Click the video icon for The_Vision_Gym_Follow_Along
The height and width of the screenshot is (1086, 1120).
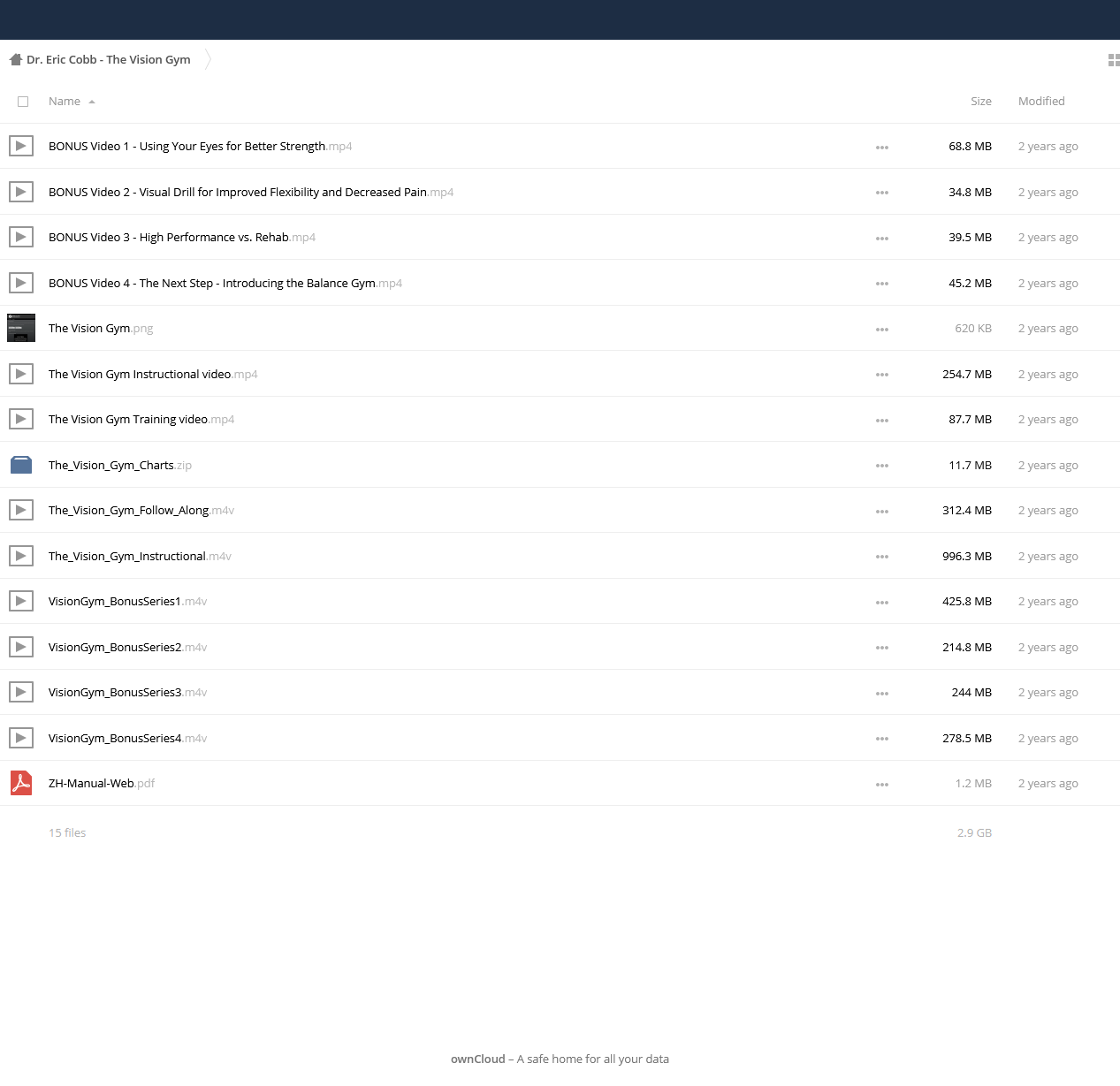(21, 510)
